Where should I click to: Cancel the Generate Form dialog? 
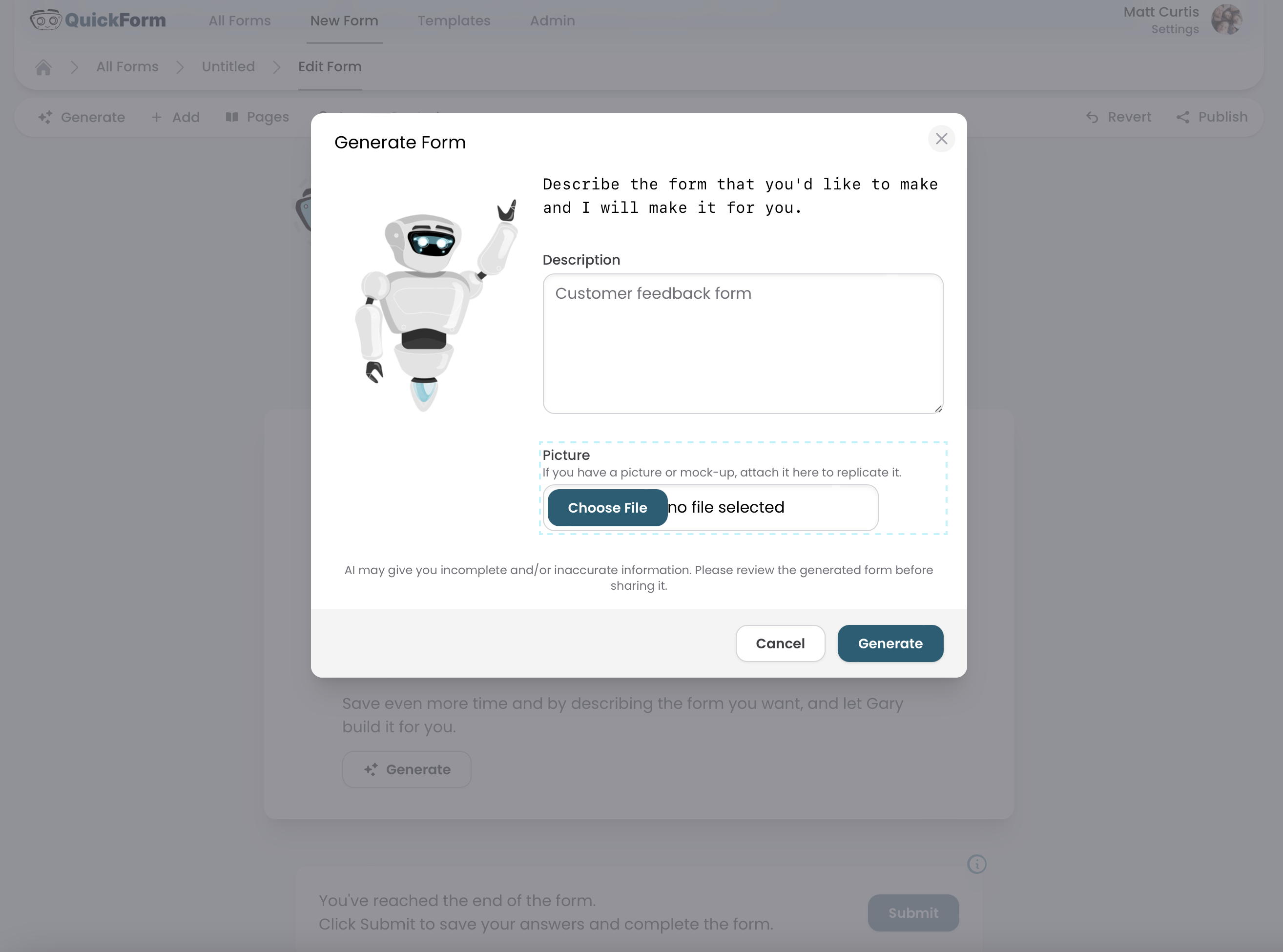click(x=780, y=643)
